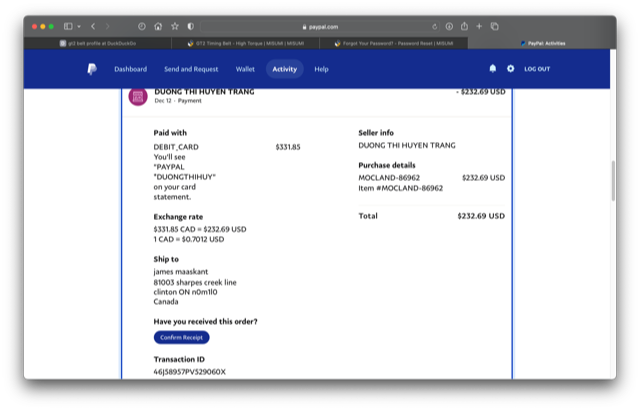The height and width of the screenshot is (410, 640).
Task: Switch to the DuckDuckGo gt2 belt tab
Action: pos(98,43)
